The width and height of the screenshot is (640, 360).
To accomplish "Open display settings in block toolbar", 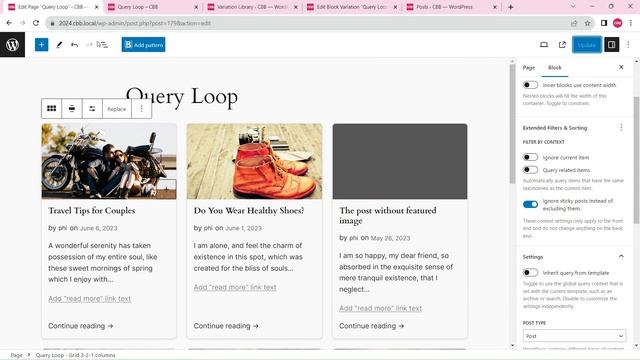I will (92, 109).
